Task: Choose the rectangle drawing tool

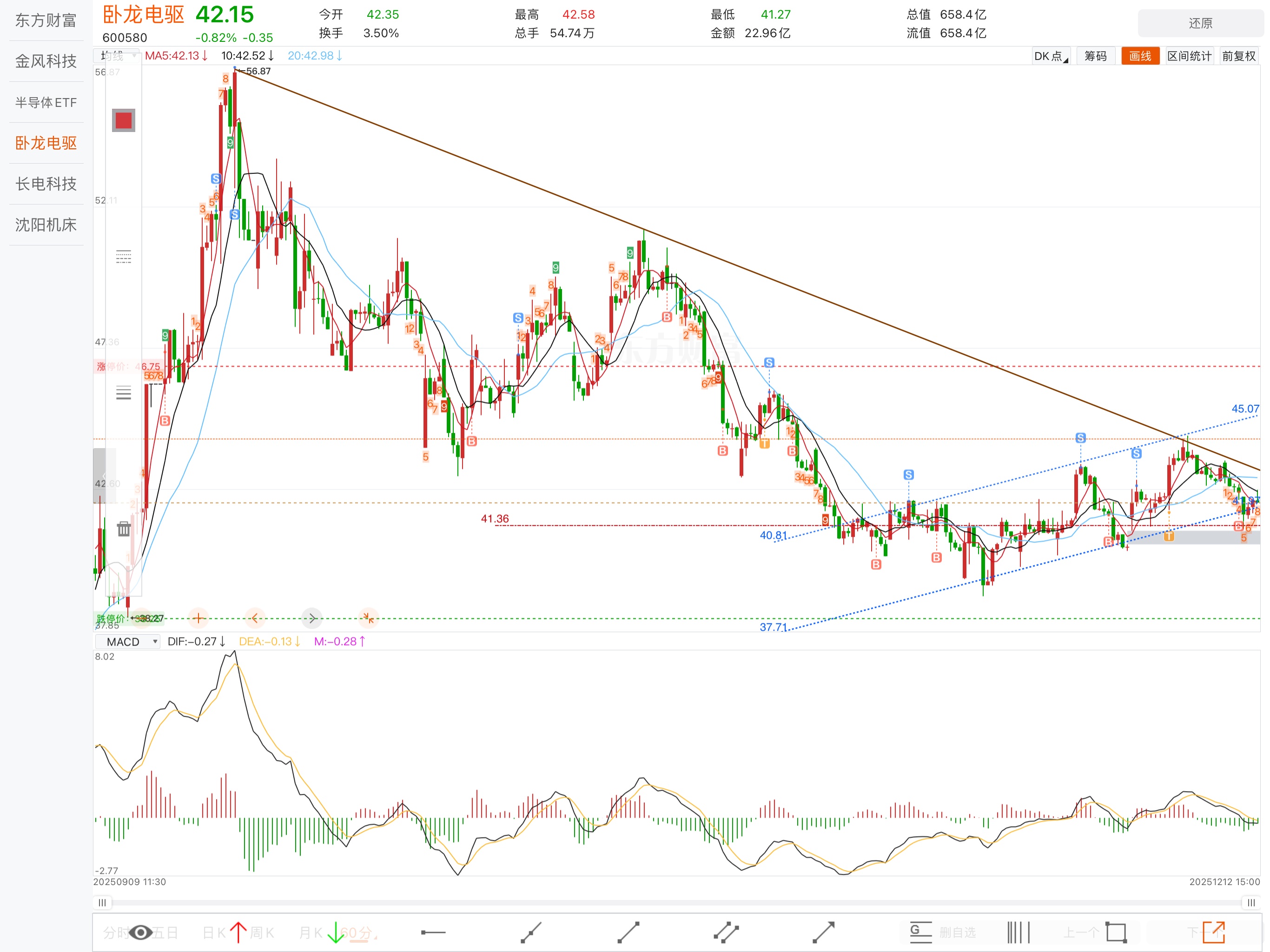Action: coord(1116,932)
